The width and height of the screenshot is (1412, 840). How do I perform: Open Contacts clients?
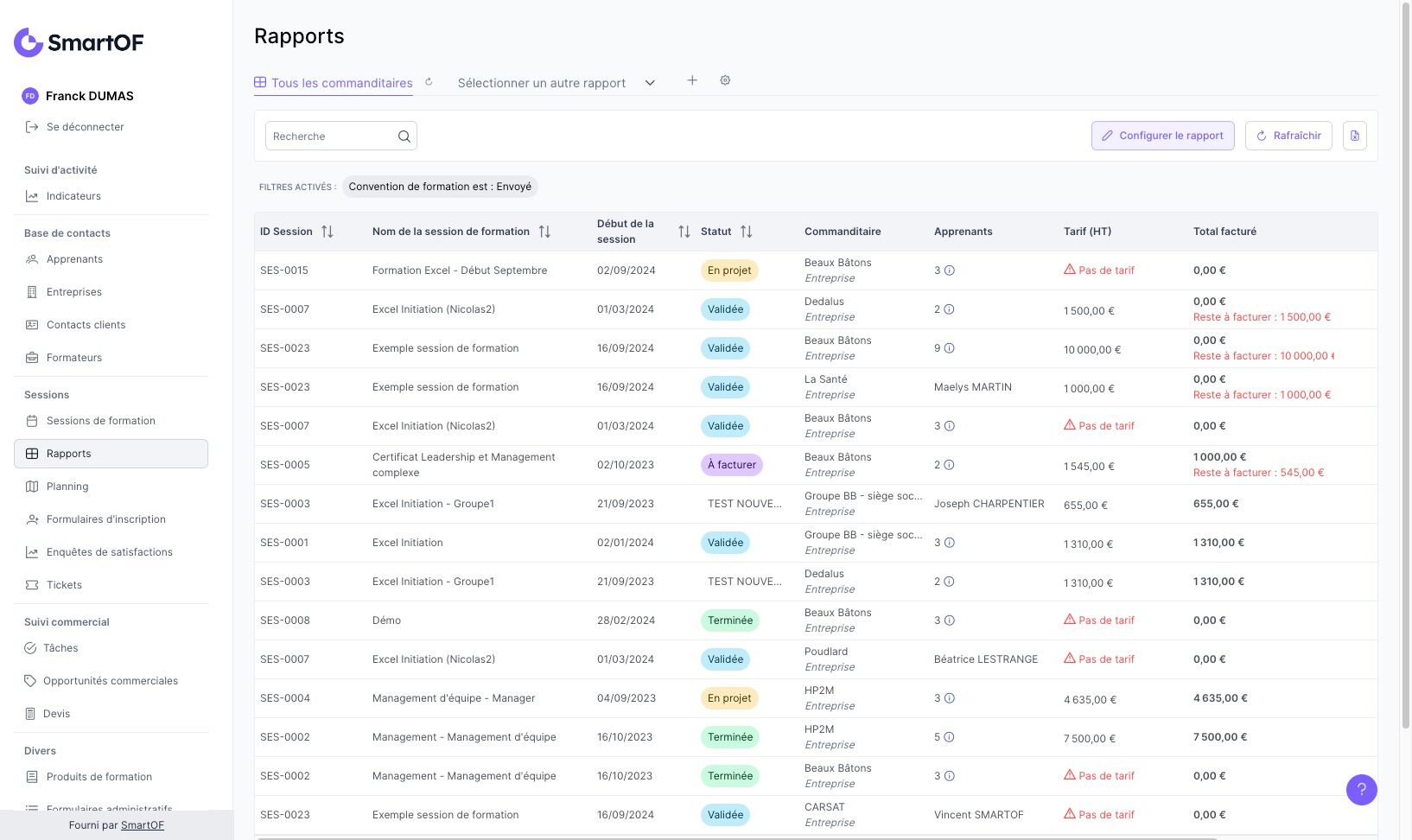(x=86, y=325)
